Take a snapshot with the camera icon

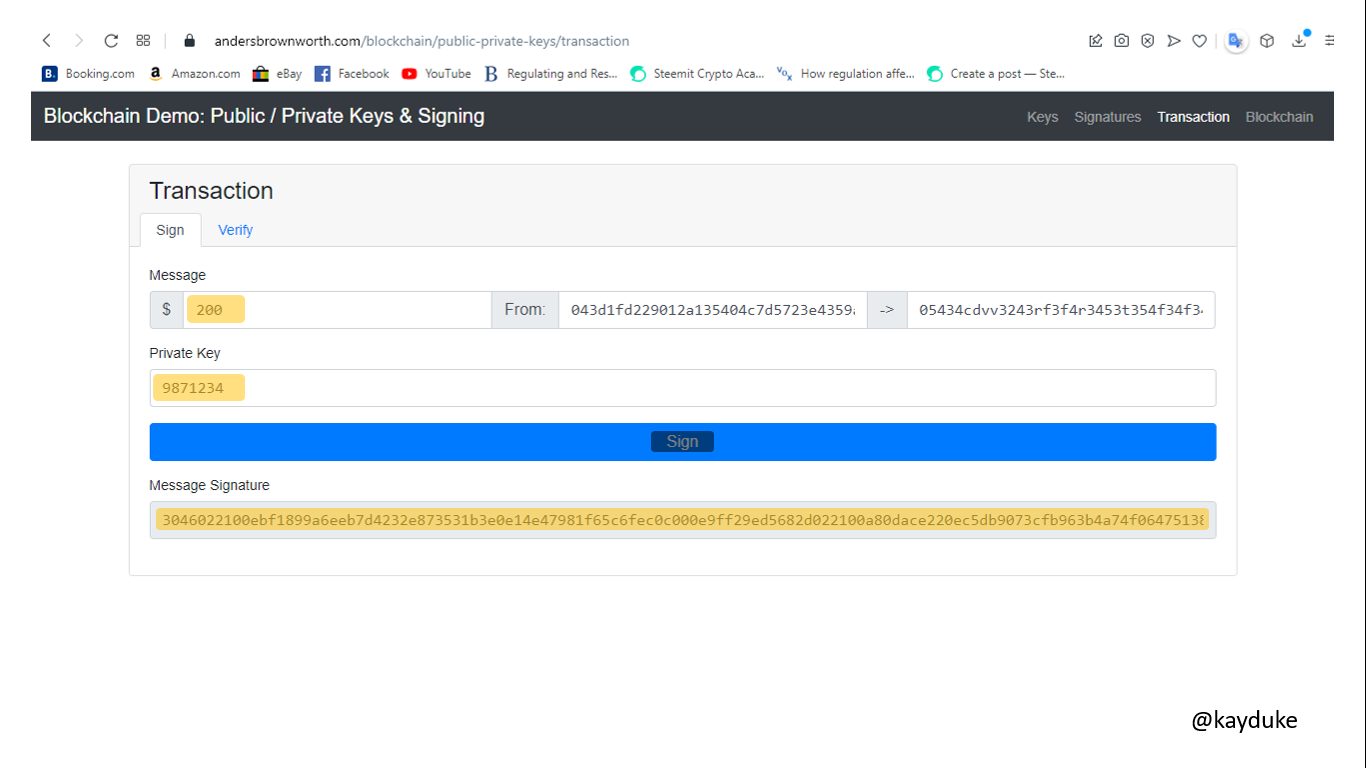click(x=1121, y=41)
